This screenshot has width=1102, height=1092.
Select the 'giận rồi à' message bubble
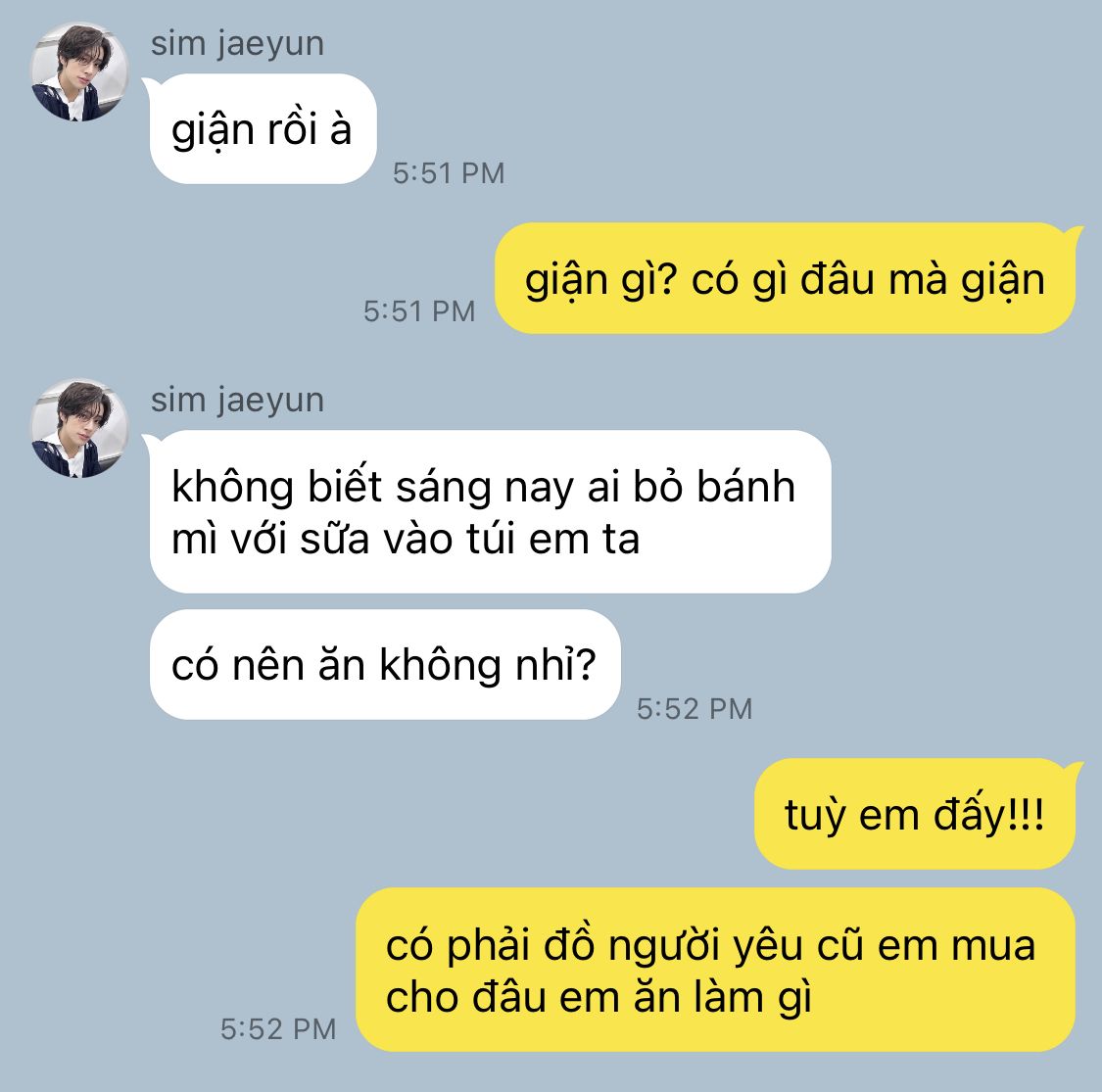click(263, 128)
